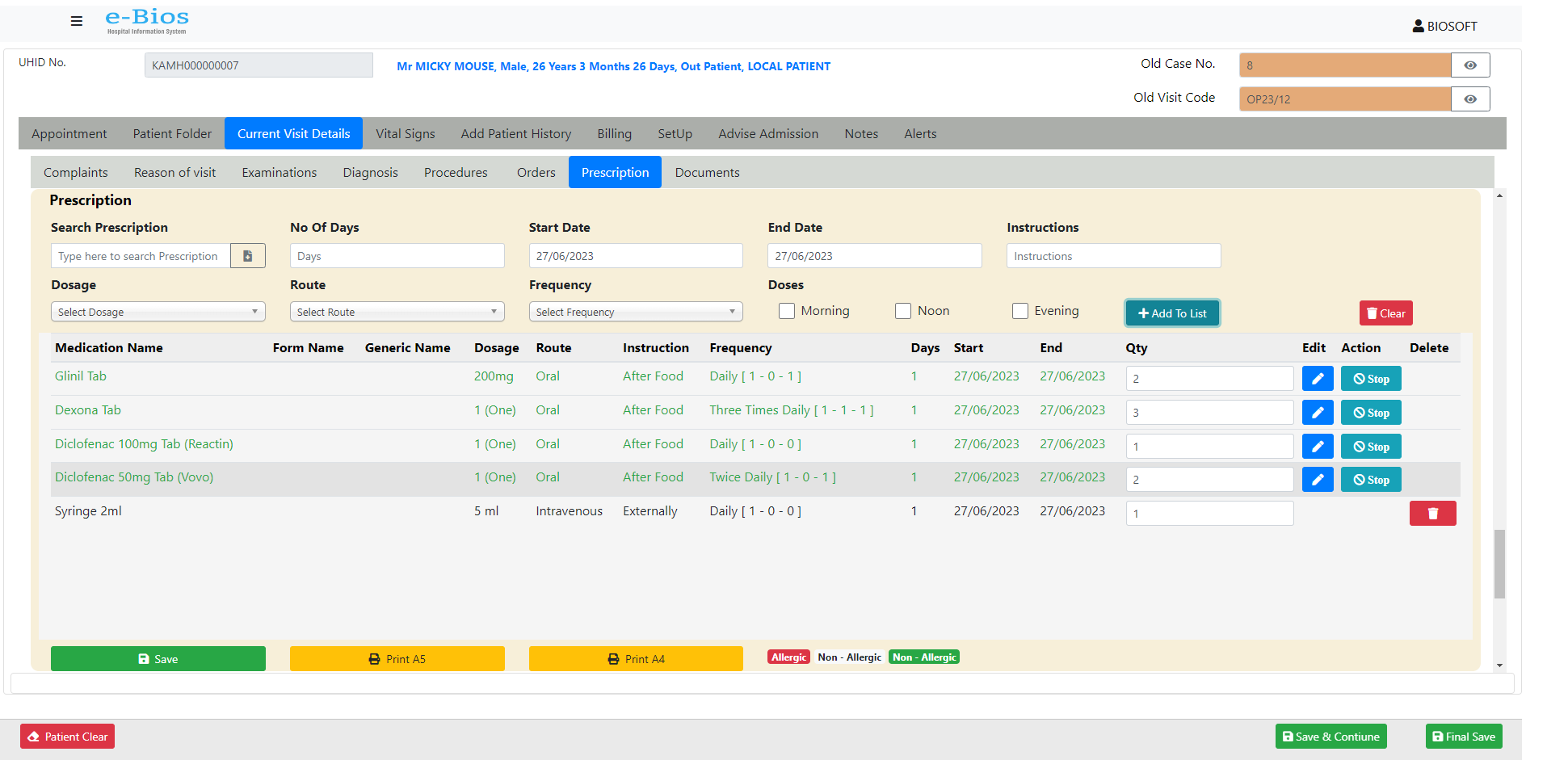Open the Select Route dropdown

point(397,312)
